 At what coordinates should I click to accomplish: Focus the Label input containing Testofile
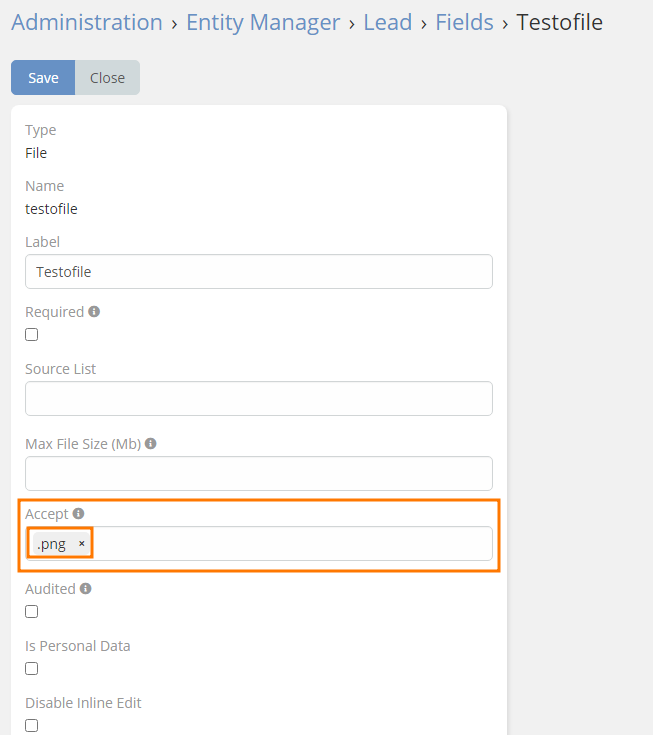tap(258, 272)
